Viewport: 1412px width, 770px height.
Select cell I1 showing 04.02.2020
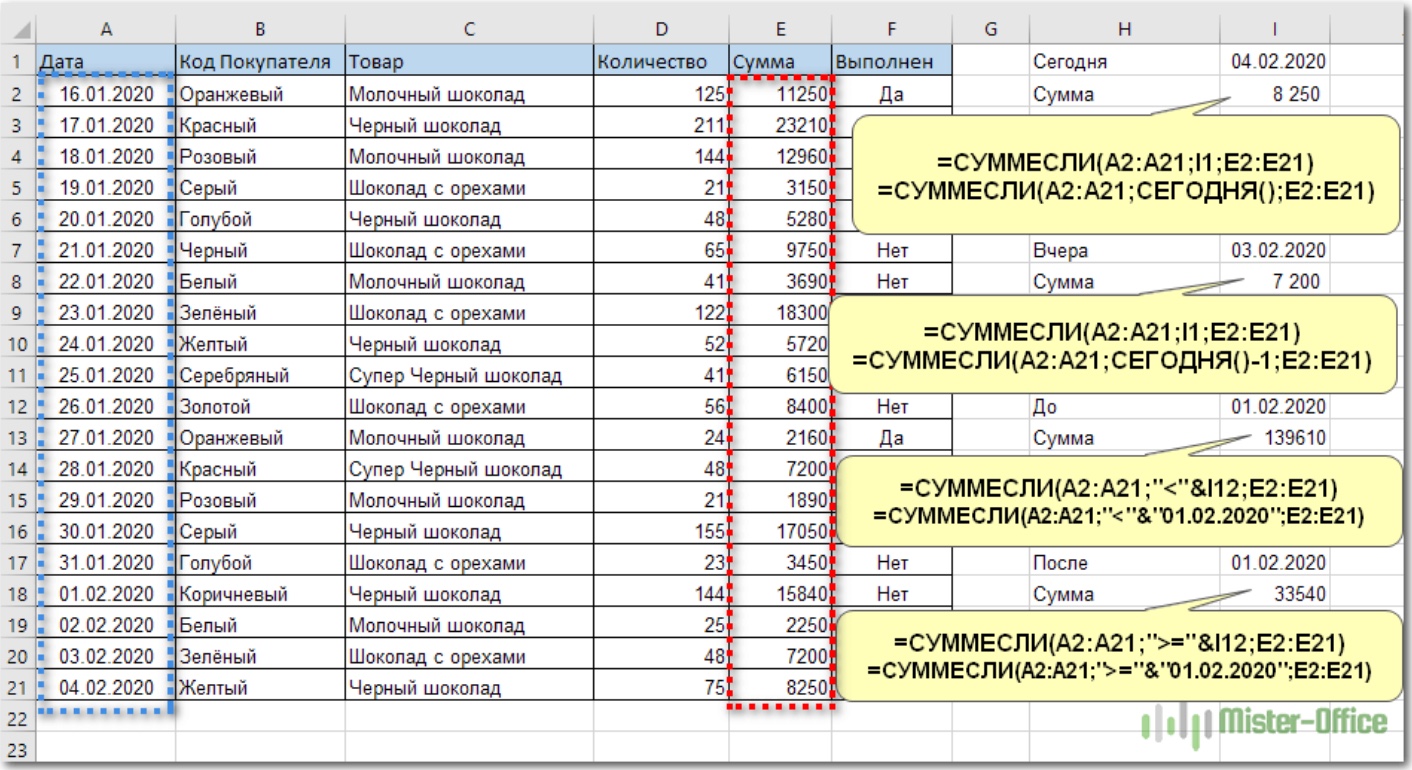tap(1275, 62)
